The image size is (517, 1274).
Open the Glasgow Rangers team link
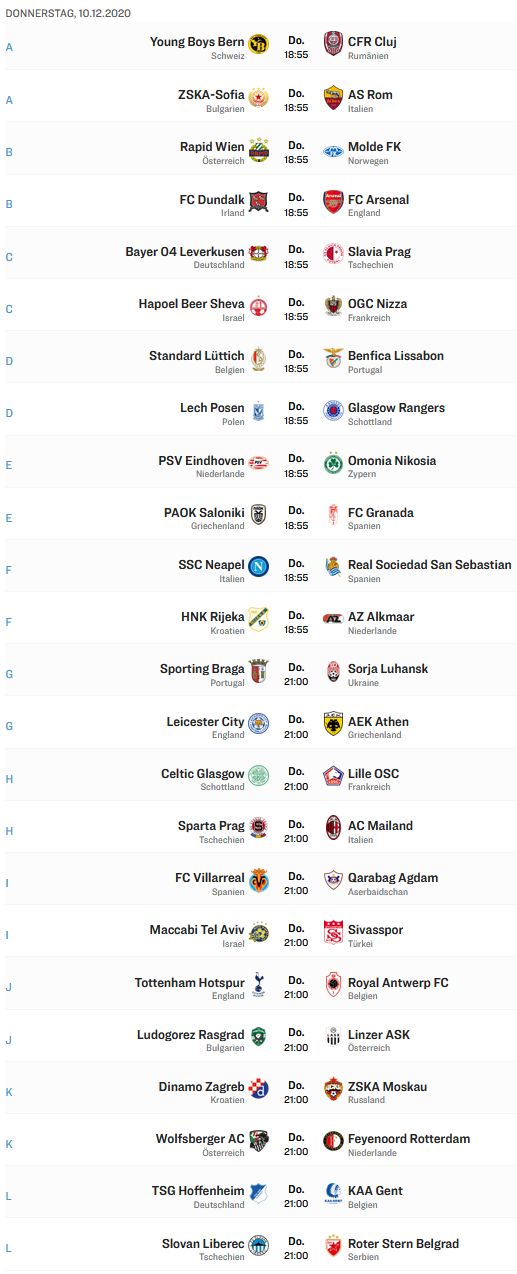pyautogui.click(x=397, y=408)
